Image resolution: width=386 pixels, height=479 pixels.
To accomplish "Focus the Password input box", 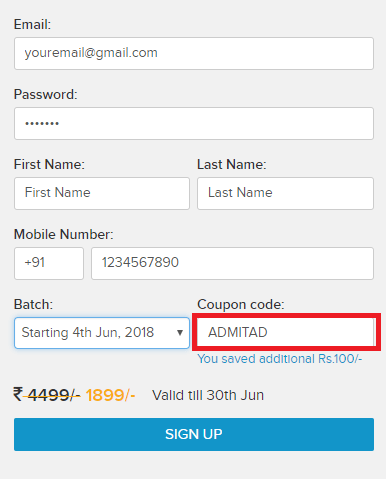I will click(x=194, y=123).
